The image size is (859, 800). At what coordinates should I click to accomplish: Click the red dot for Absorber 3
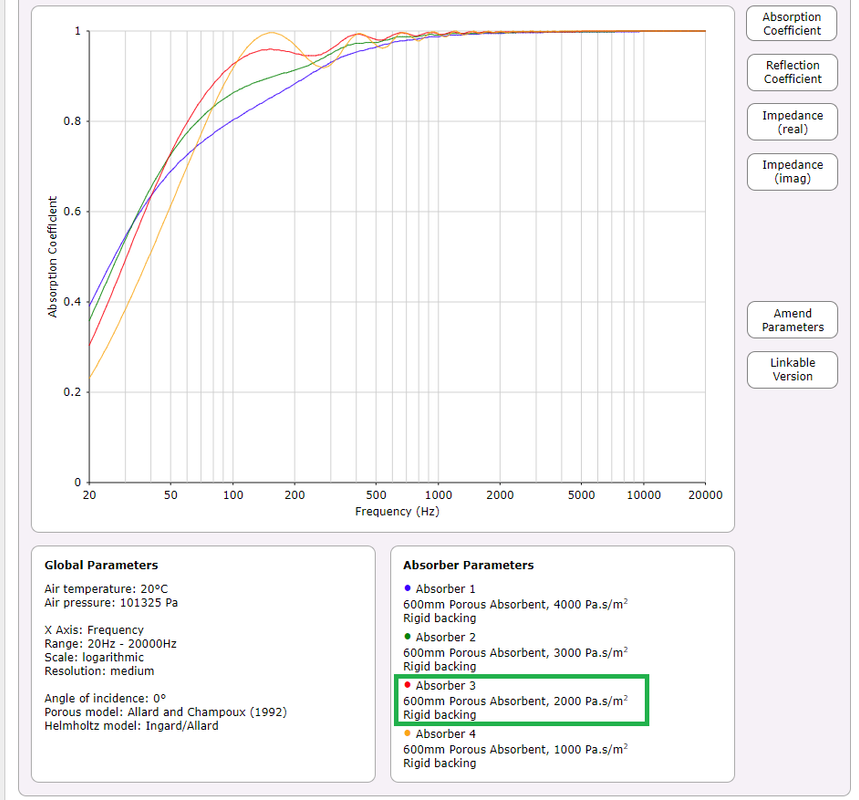(407, 684)
